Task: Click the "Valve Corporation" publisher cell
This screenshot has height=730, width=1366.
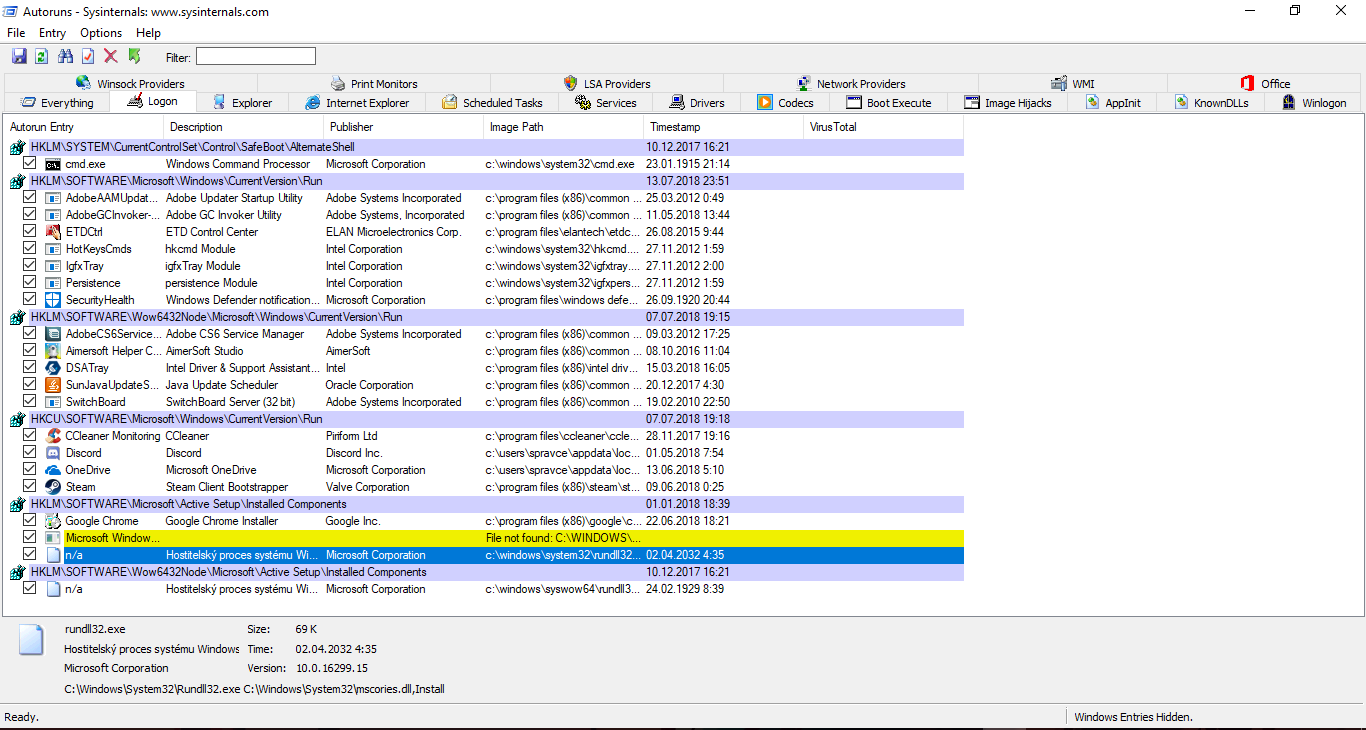Action: tap(368, 487)
